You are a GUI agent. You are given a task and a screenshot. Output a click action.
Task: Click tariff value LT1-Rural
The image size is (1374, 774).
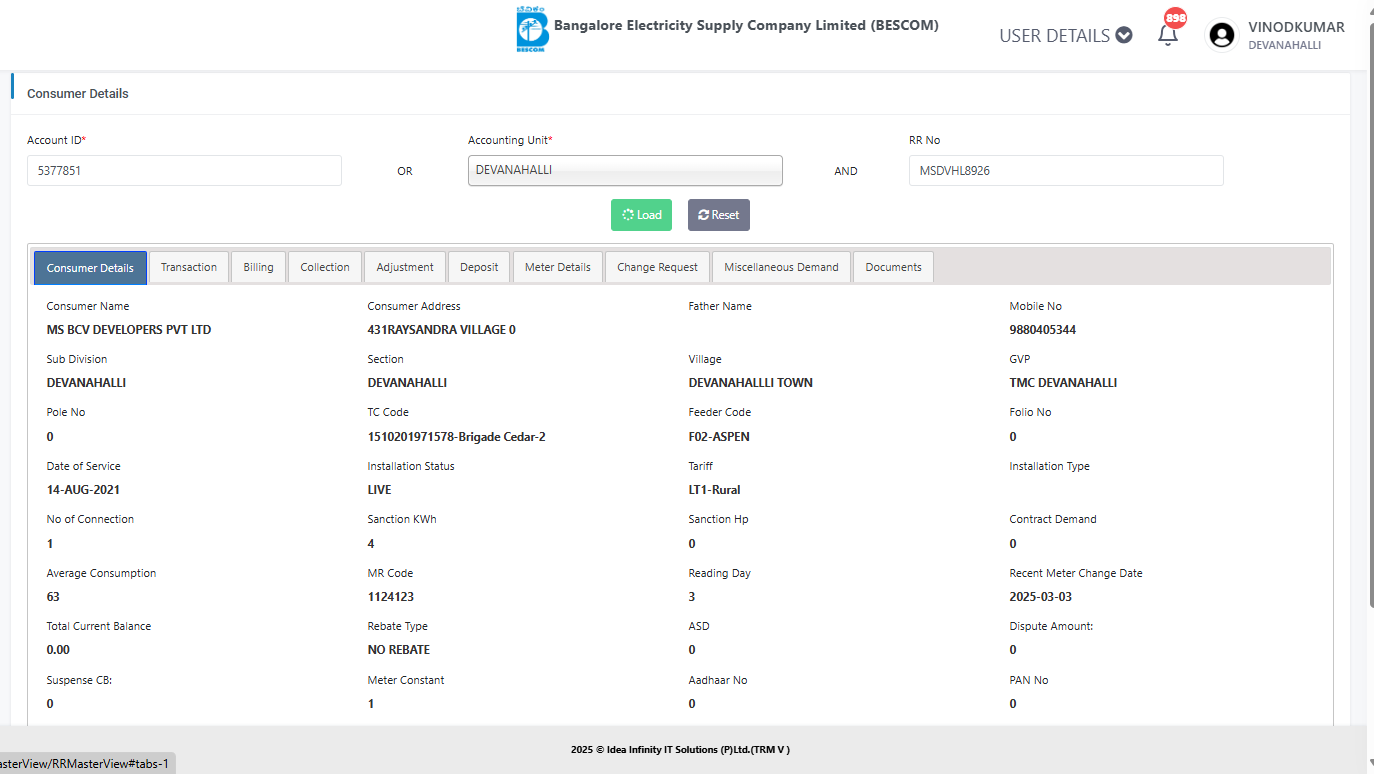(715, 490)
